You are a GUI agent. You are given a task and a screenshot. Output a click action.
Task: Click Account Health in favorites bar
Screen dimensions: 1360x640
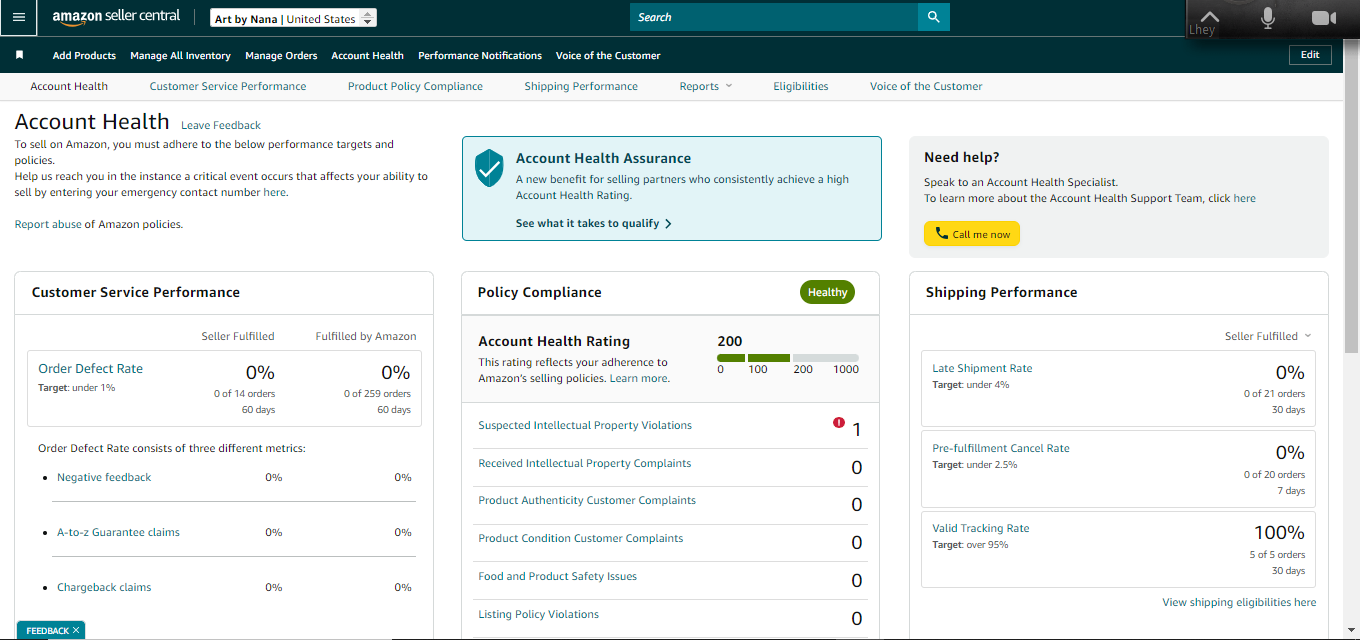(367, 55)
